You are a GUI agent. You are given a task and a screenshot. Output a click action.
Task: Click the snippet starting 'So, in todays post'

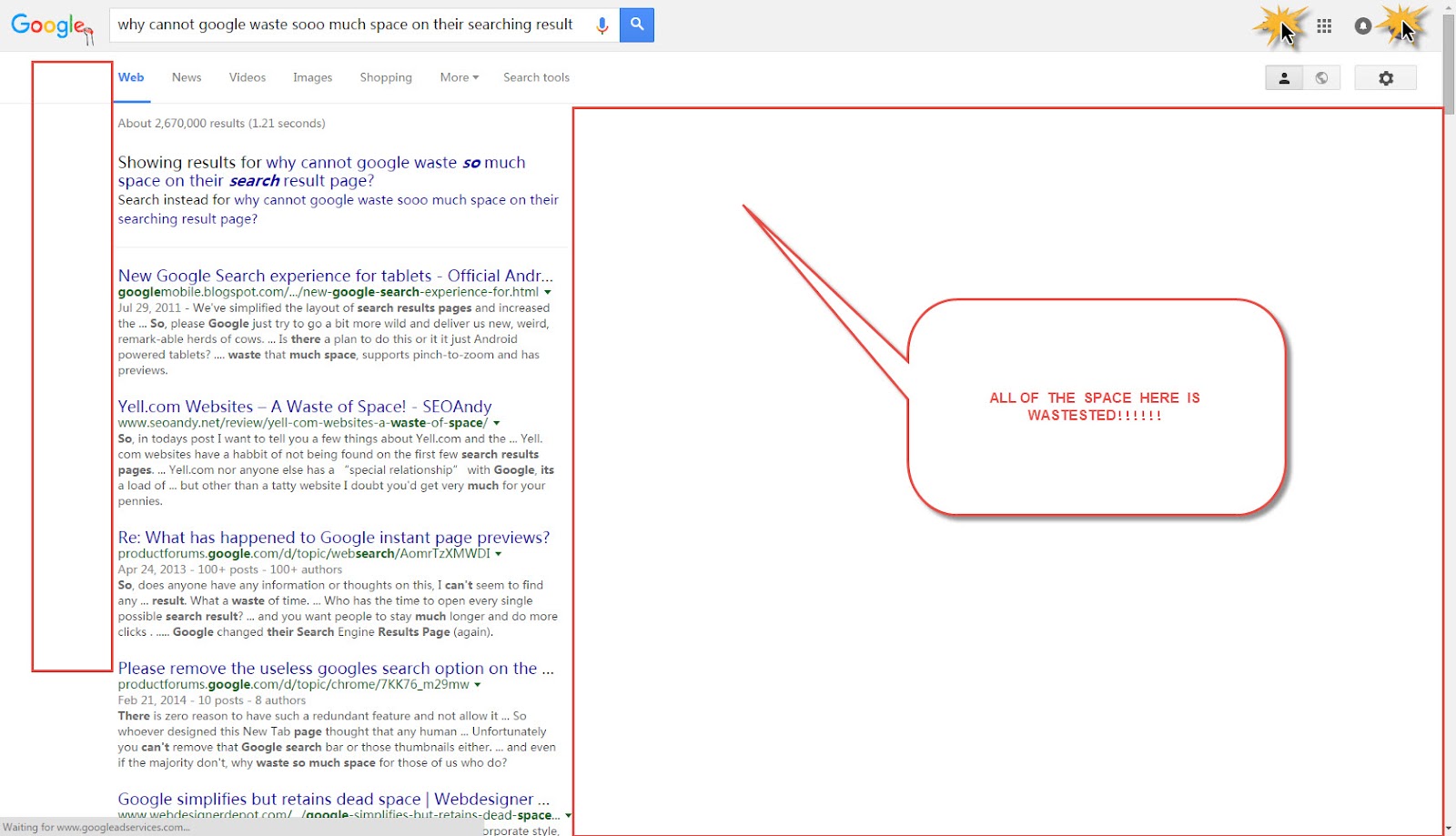[x=336, y=470]
